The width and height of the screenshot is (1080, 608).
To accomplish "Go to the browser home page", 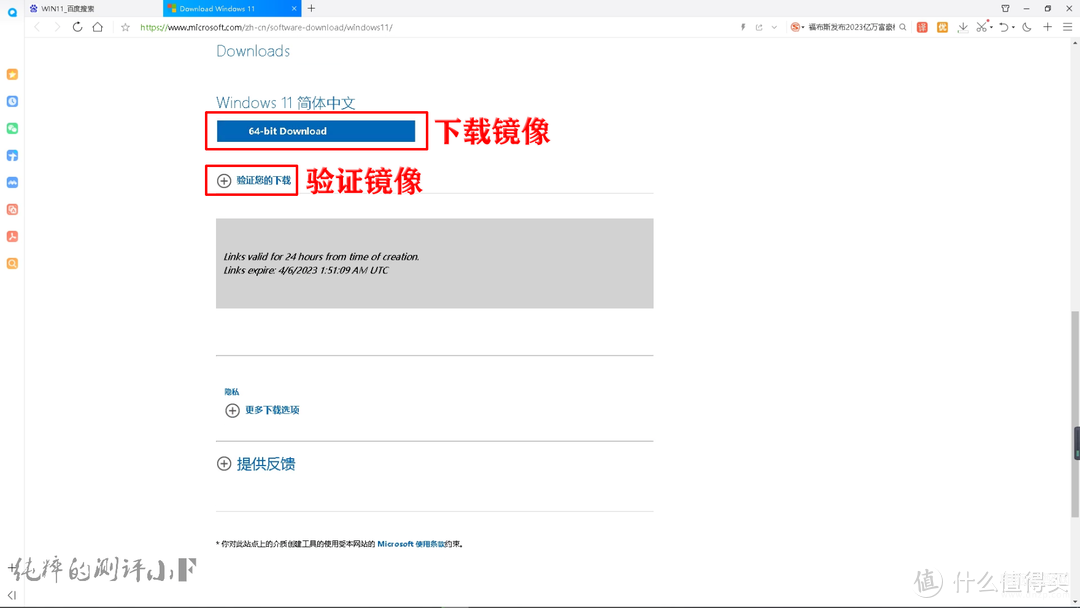I will (98, 28).
